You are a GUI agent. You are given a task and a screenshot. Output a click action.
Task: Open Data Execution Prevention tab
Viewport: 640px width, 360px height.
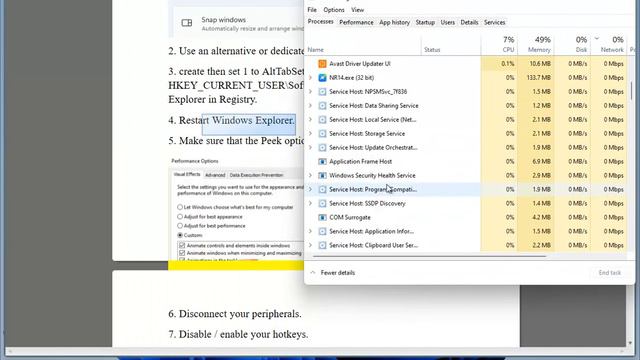point(256,175)
